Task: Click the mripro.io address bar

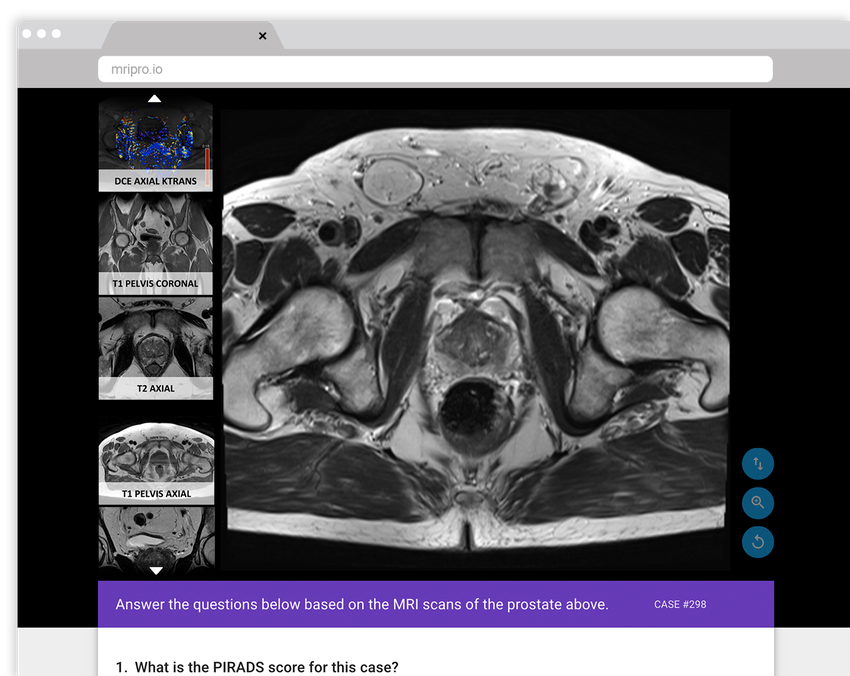Action: (435, 68)
